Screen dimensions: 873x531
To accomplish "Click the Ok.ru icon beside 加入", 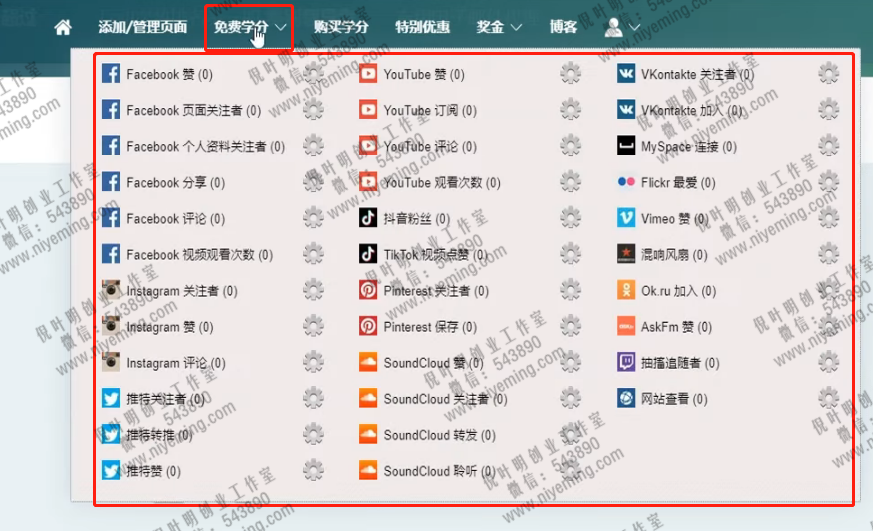I will (x=626, y=290).
